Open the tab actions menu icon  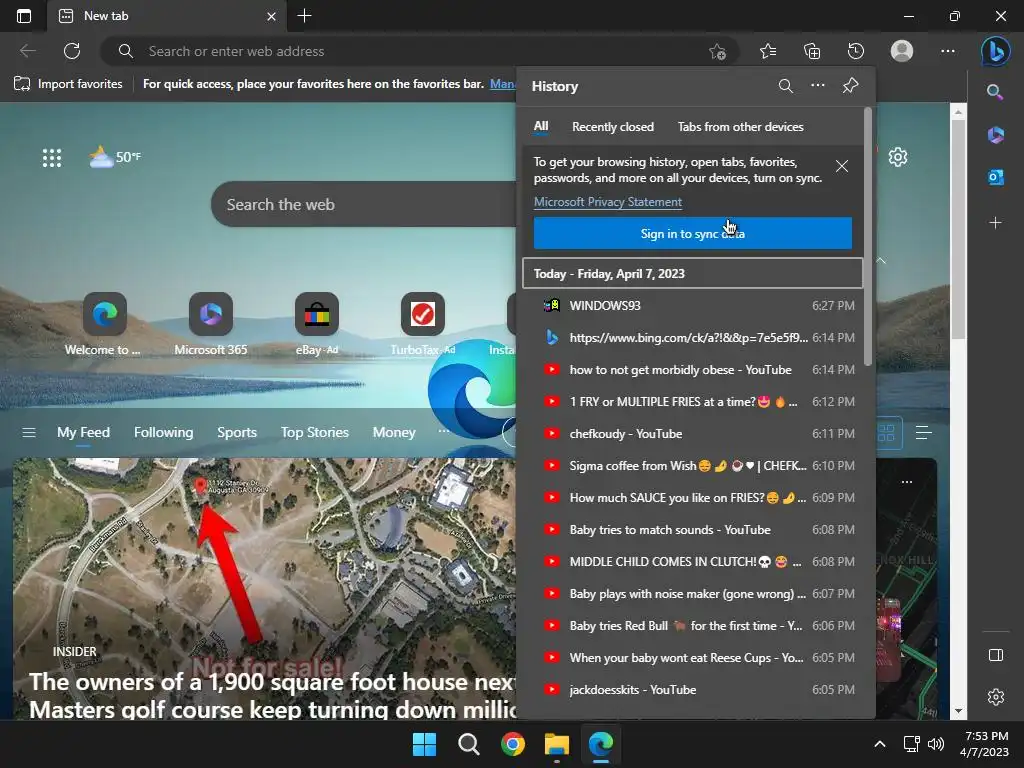(x=24, y=16)
